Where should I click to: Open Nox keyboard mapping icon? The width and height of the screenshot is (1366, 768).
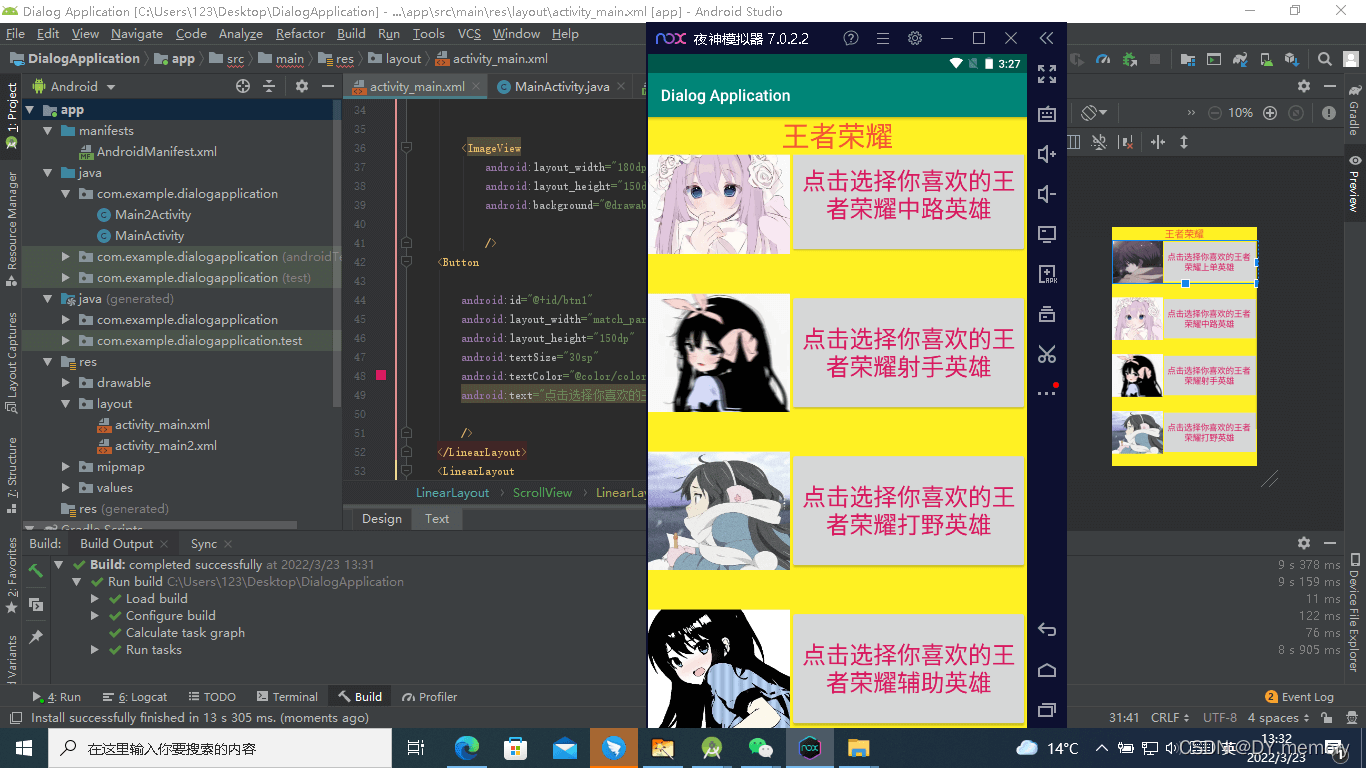(x=1047, y=114)
